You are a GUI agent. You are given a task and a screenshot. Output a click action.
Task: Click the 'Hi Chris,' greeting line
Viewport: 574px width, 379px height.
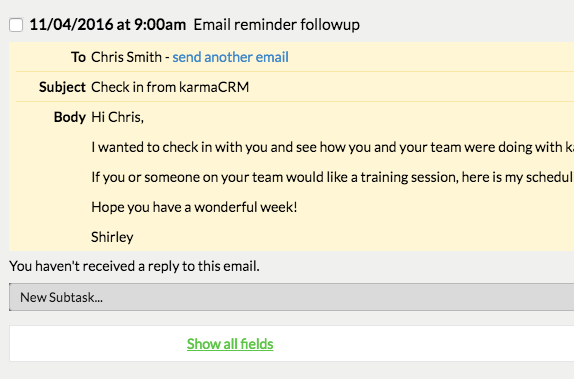point(118,117)
